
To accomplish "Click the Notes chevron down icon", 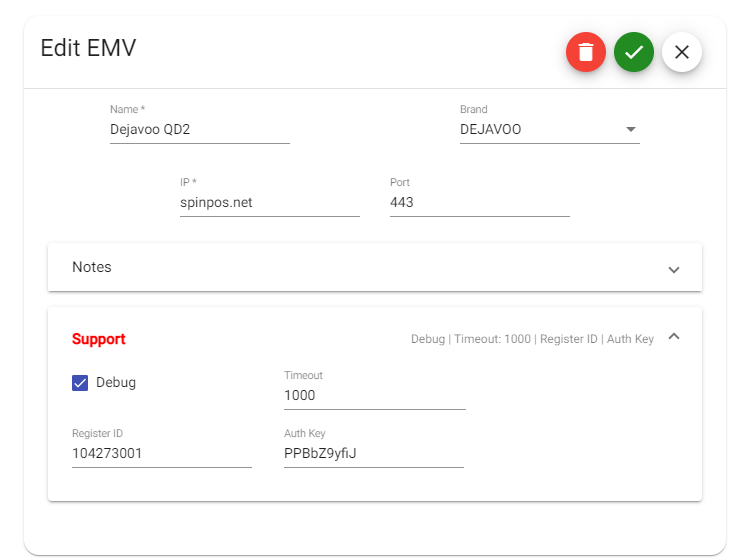I will (x=674, y=270).
